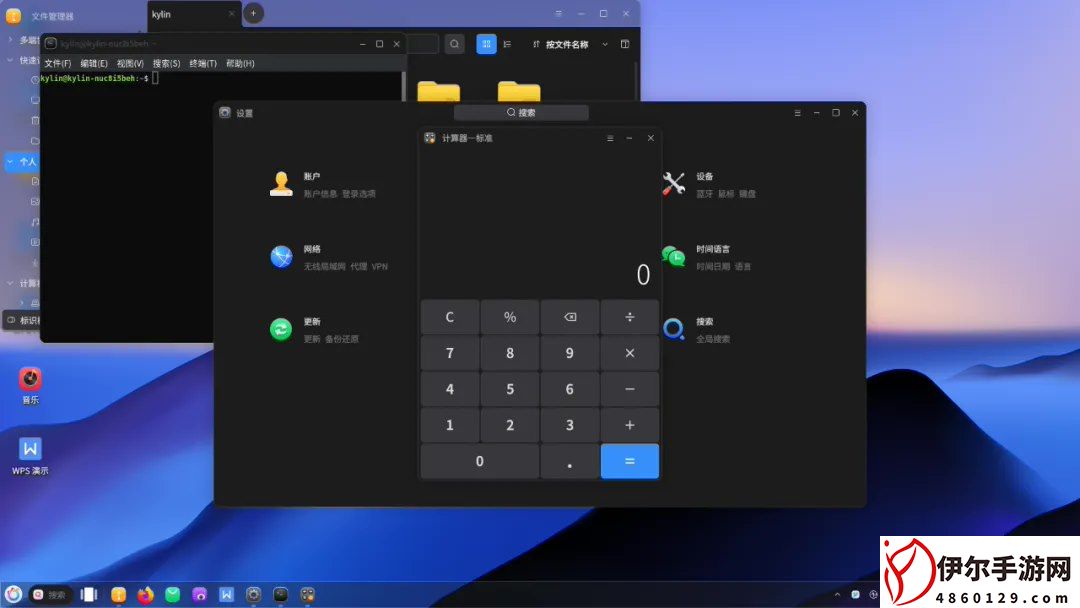Click the multiply key in the calculator
Image resolution: width=1080 pixels, height=608 pixels.
630,353
